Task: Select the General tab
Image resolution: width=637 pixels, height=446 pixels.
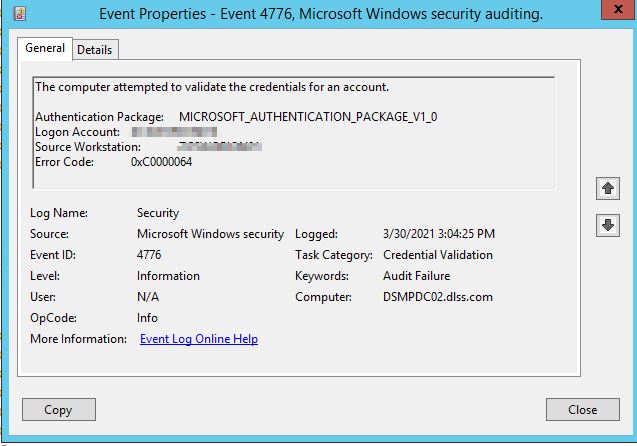Action: (45, 48)
